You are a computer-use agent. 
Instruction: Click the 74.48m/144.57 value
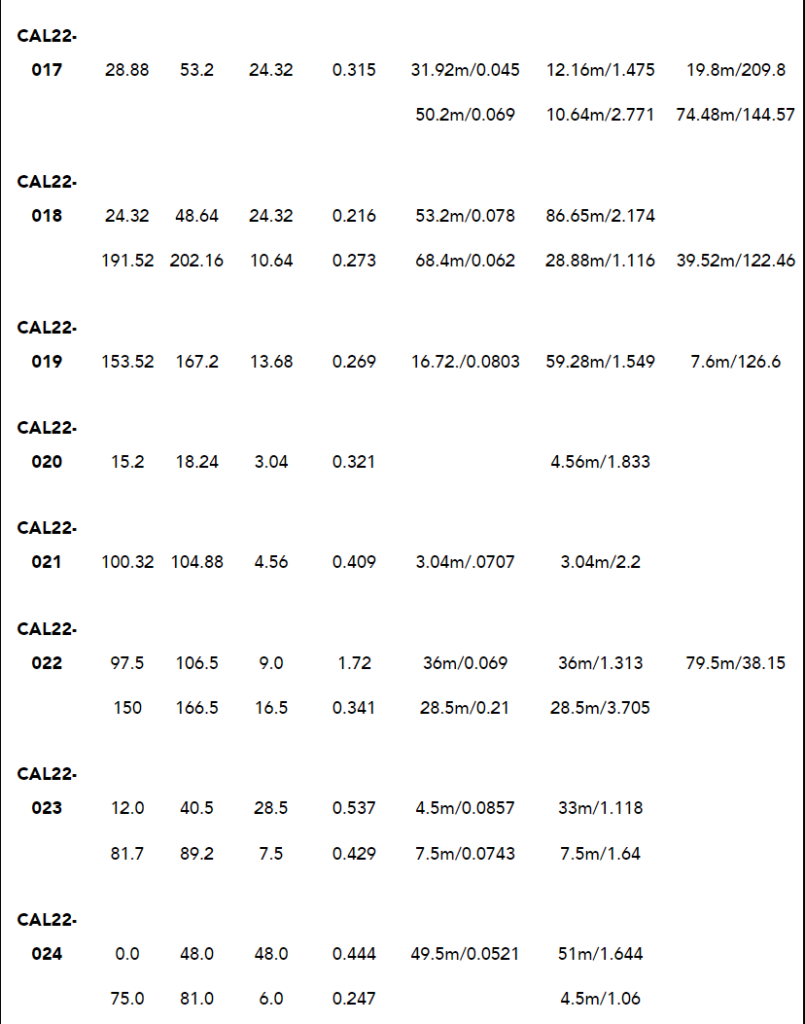[736, 115]
